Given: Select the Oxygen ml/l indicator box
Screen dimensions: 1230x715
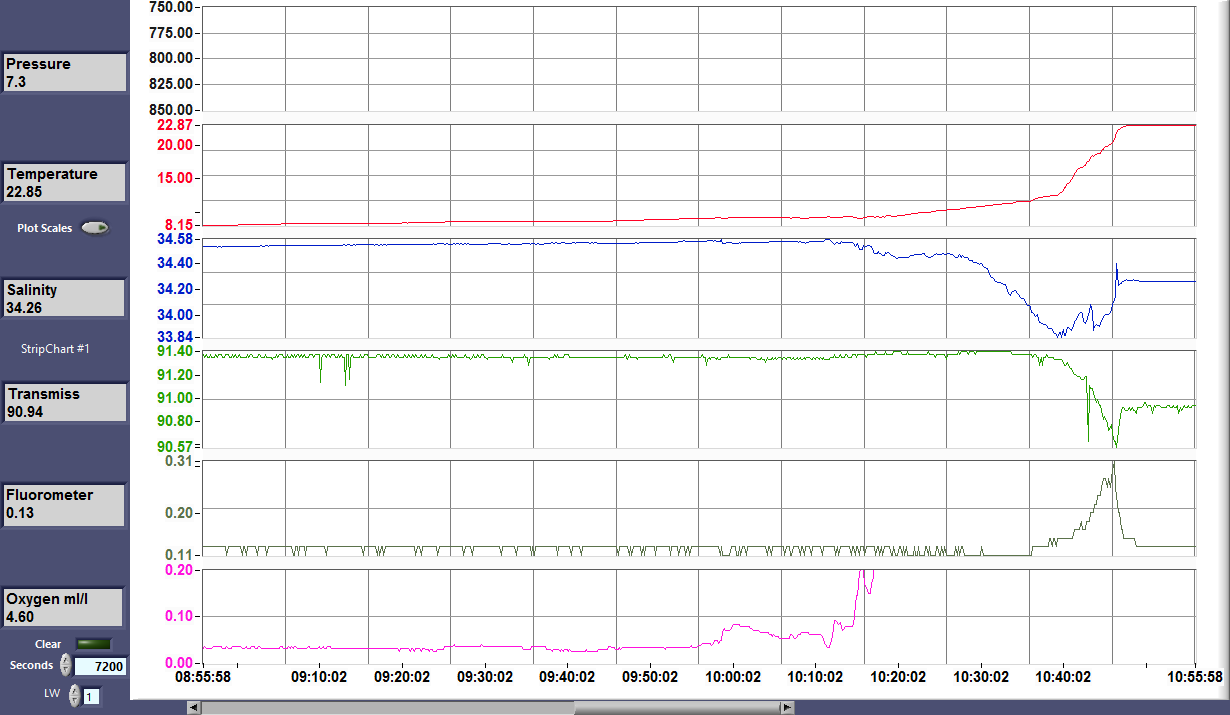Looking at the screenshot, I should tap(64, 608).
